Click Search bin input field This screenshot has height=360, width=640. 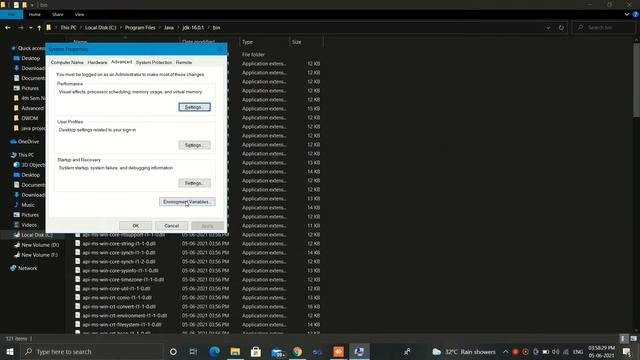click(604, 28)
